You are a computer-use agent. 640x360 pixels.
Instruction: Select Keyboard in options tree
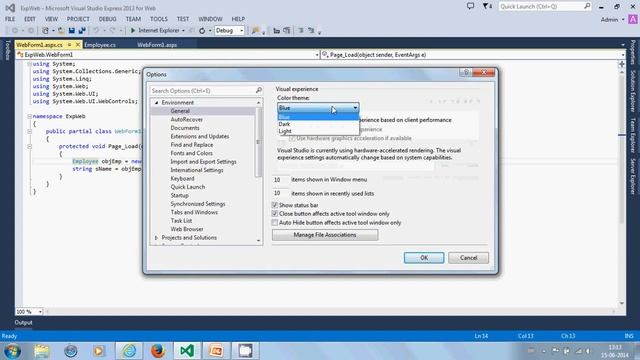click(182, 178)
